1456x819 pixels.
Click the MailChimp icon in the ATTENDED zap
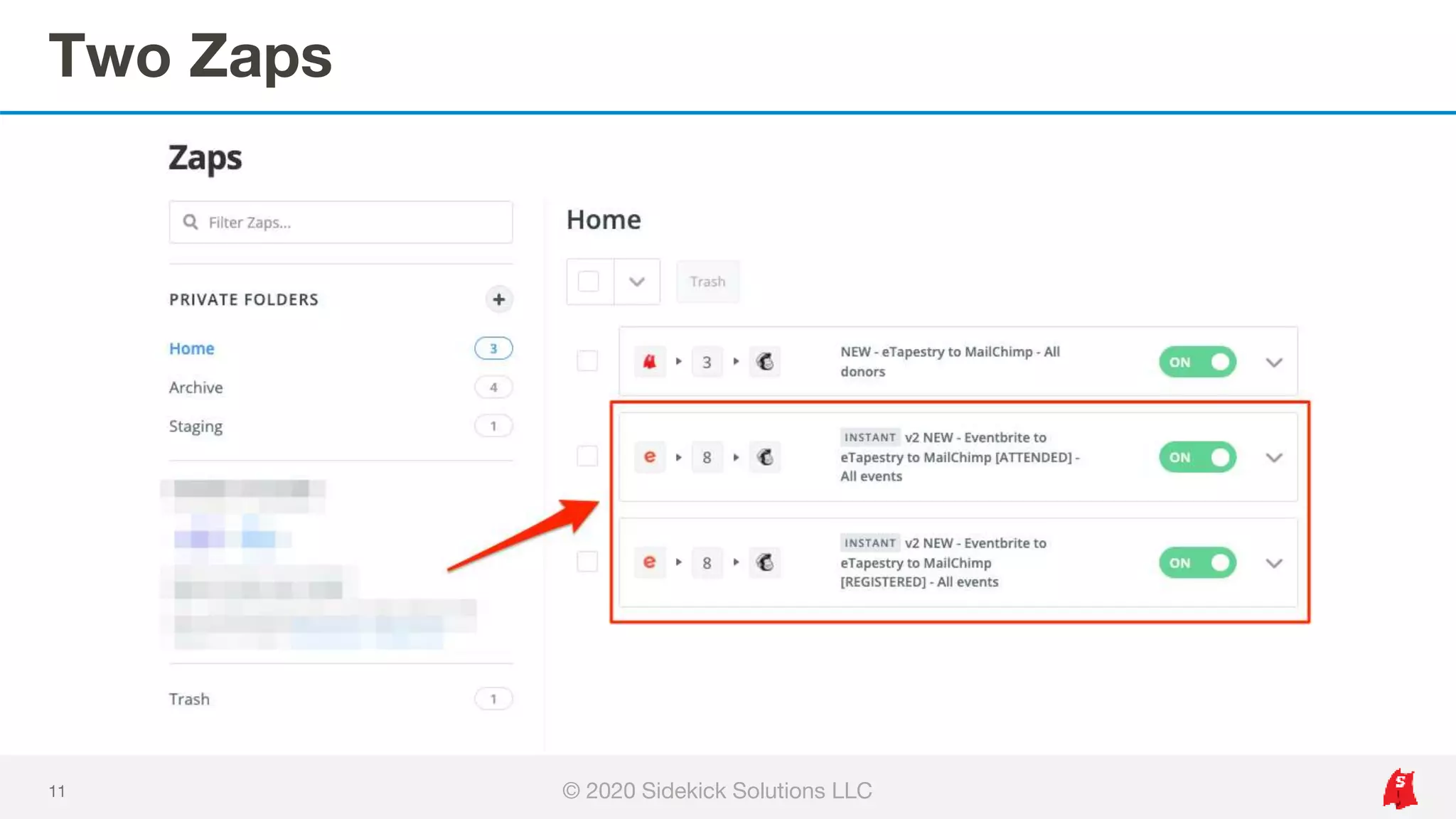point(765,457)
